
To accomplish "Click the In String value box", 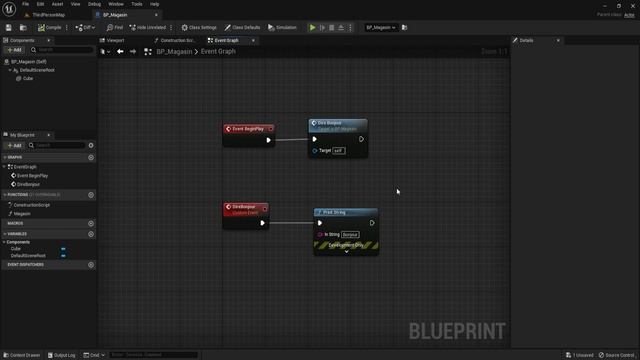I will click(350, 235).
